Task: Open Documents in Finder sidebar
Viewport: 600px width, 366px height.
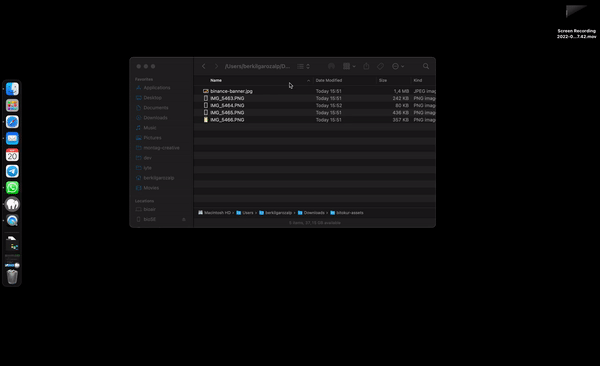Action: 156,108
